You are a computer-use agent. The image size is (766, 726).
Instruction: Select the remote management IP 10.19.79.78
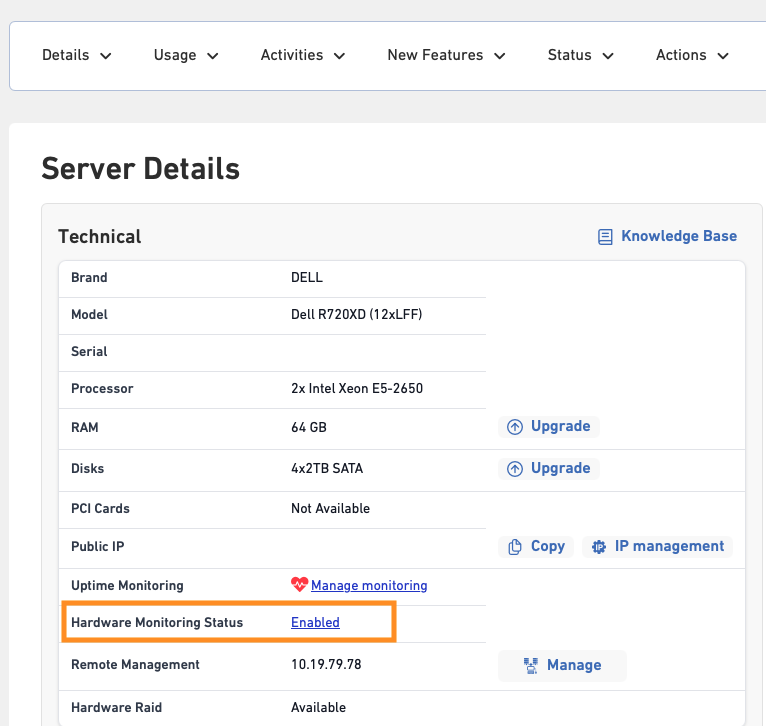click(x=326, y=664)
